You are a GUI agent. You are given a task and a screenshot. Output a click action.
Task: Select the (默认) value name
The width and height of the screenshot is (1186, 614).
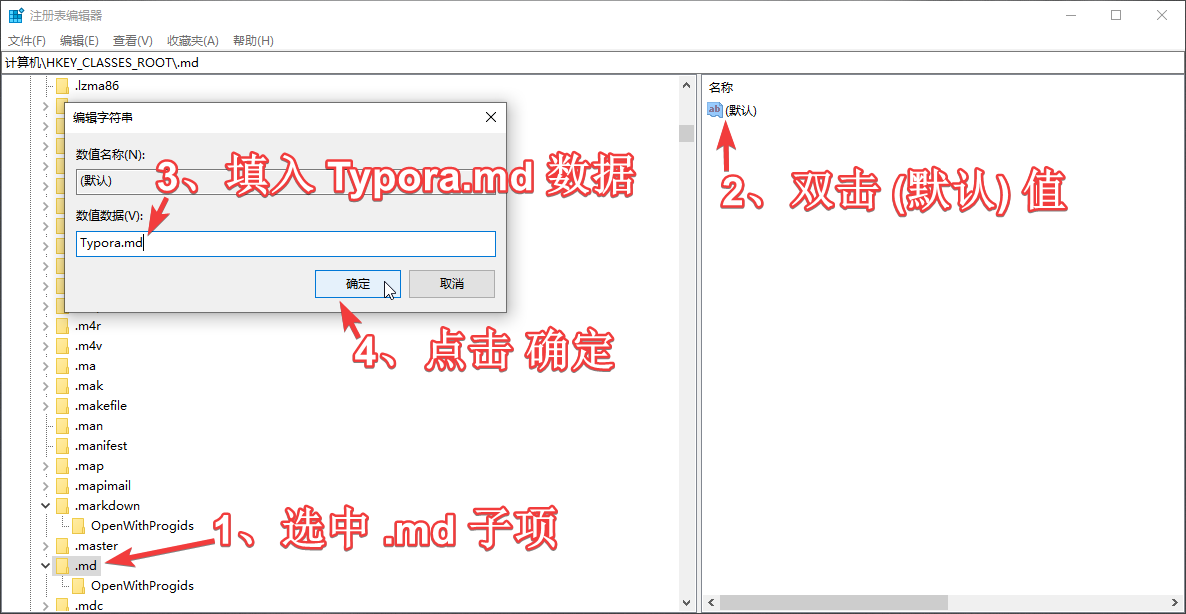point(740,110)
